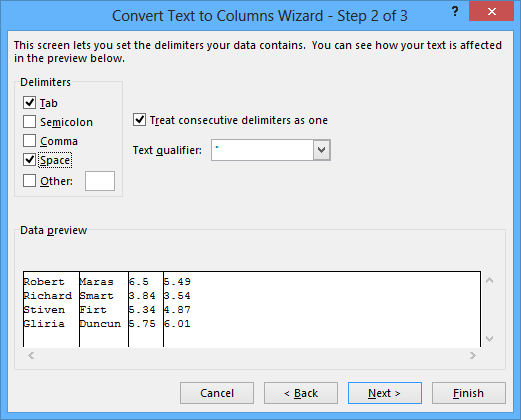This screenshot has width=521, height=420.
Task: Click Finish to complete the wizard
Action: 469,393
